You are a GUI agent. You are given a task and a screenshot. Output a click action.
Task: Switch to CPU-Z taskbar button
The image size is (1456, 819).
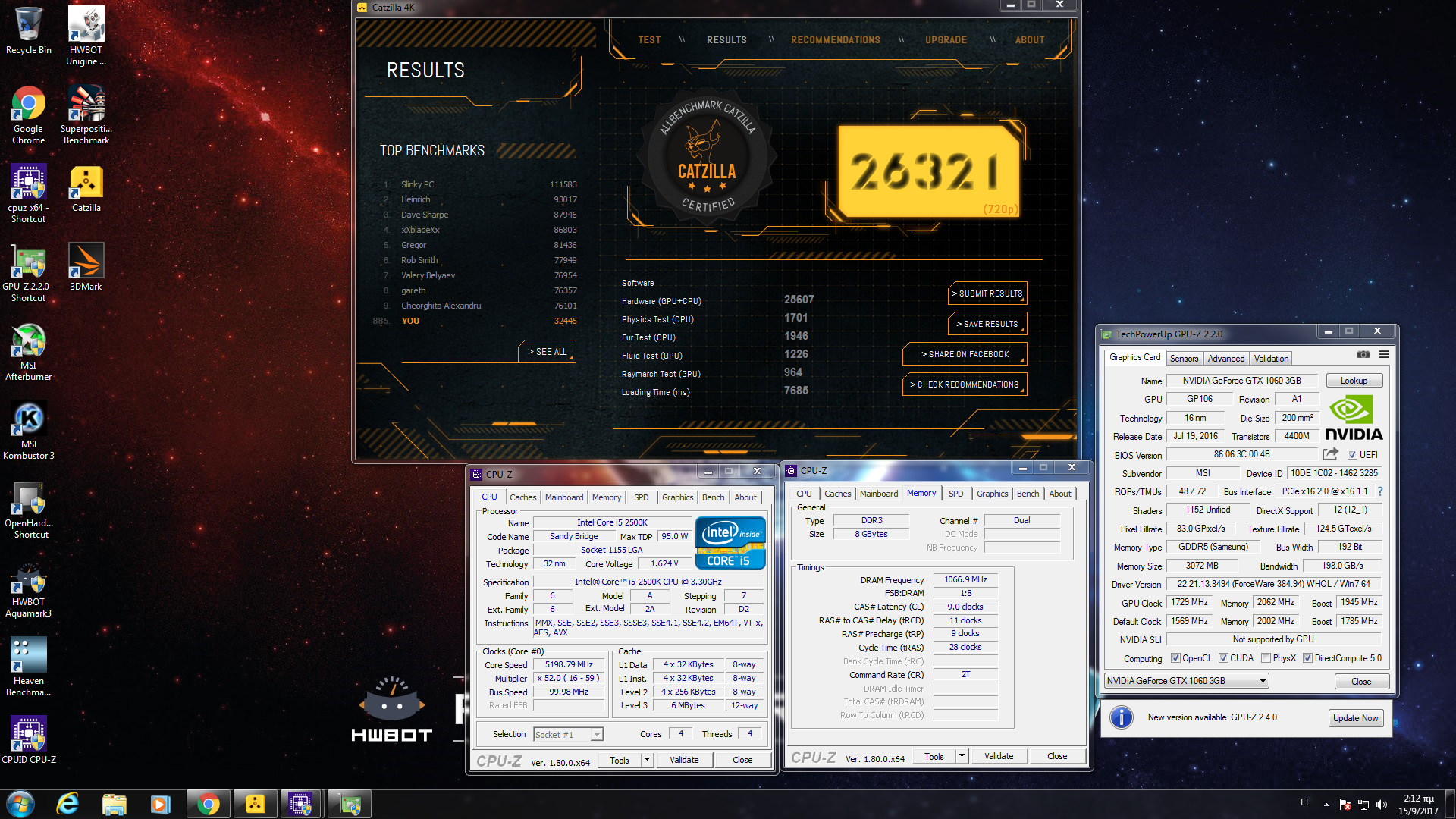coord(301,804)
